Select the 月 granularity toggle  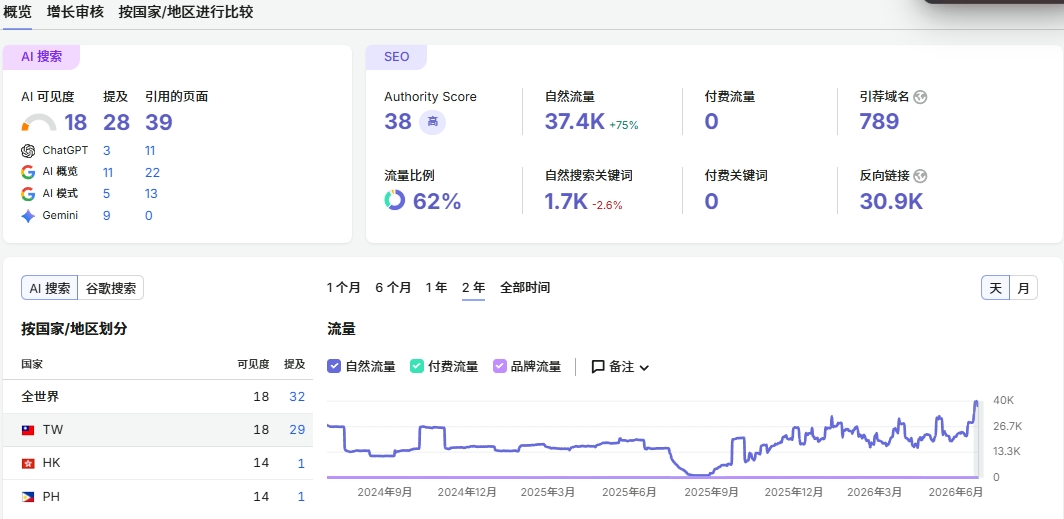click(1023, 288)
